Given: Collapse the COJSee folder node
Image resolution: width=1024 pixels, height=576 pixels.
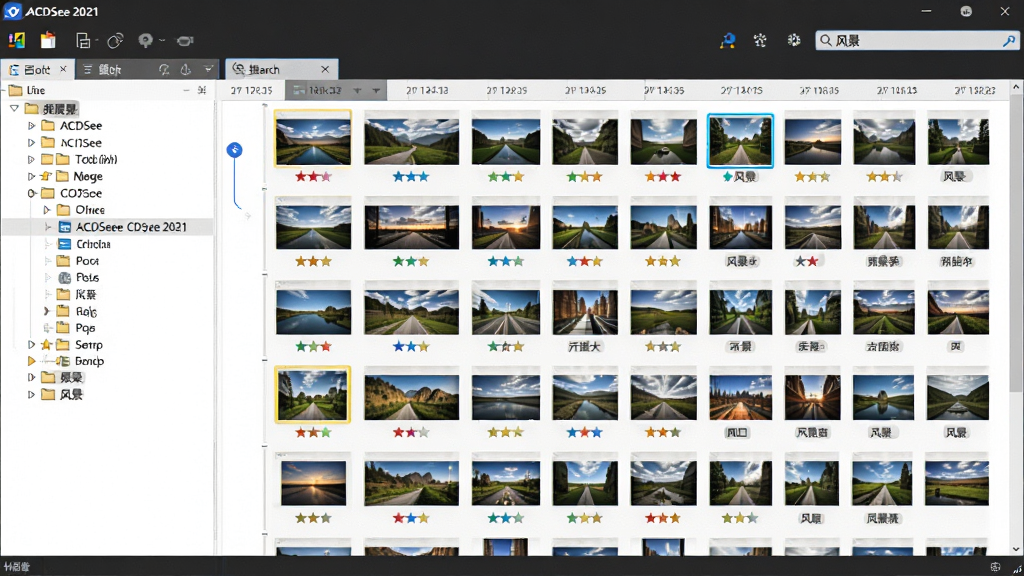Looking at the screenshot, I should click(x=31, y=193).
